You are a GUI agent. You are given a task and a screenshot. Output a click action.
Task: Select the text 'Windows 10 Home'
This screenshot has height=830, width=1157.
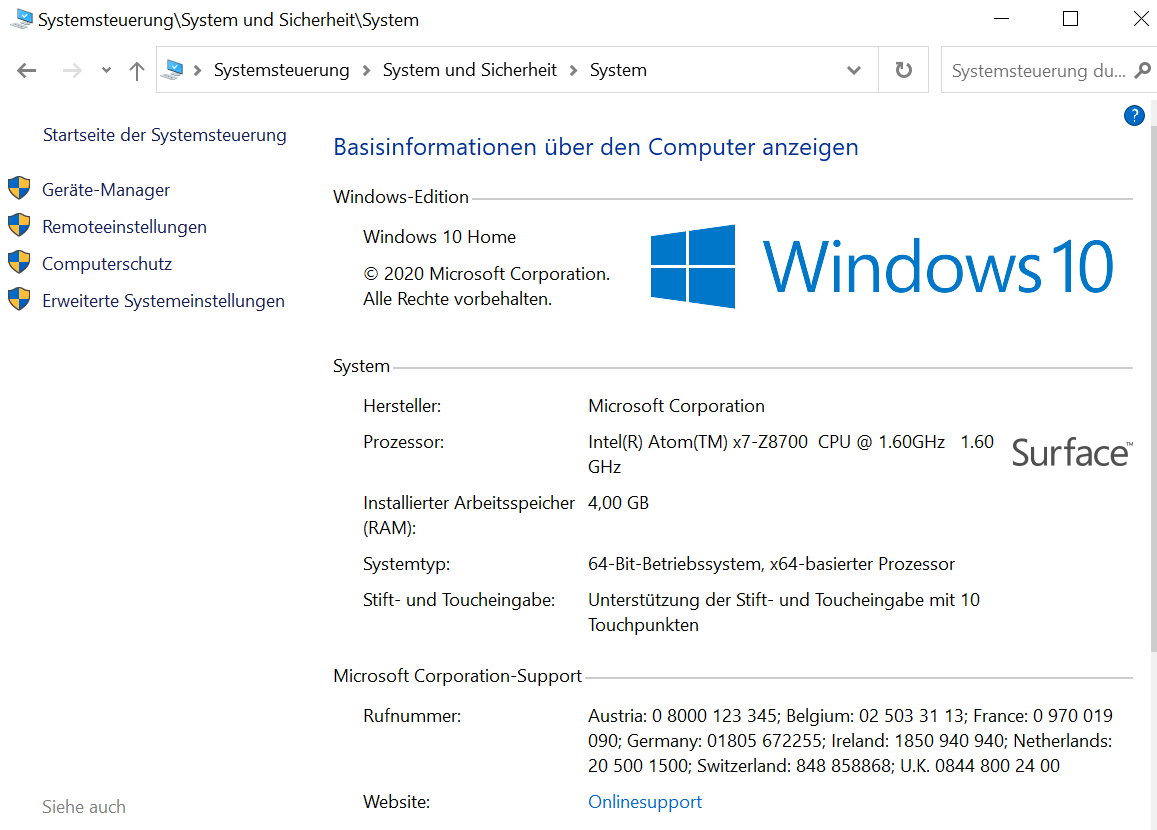pos(439,237)
